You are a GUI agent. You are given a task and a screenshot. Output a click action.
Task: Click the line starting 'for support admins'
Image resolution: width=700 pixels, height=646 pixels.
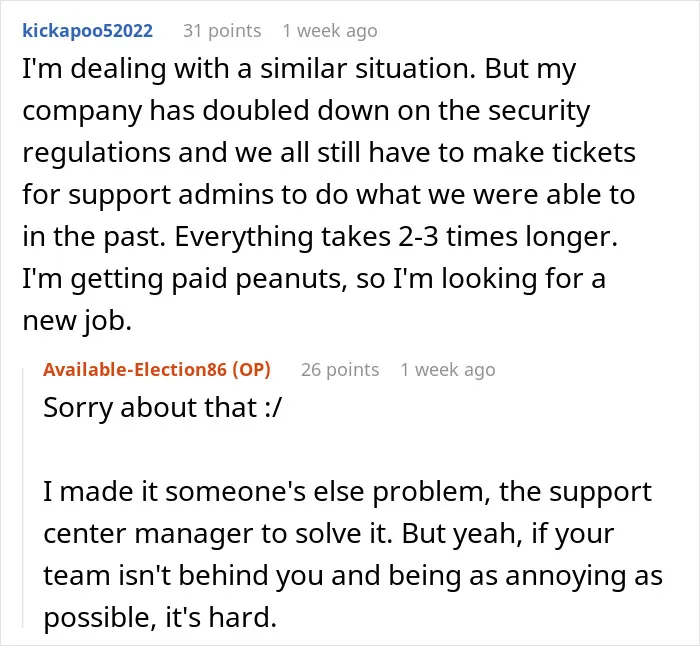click(x=329, y=195)
